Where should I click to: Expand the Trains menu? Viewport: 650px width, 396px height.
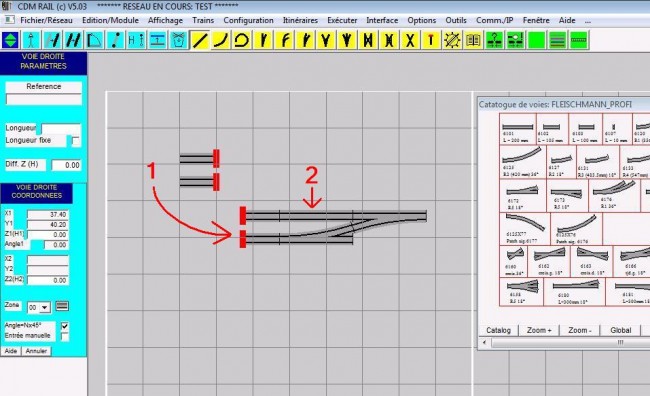pyautogui.click(x=203, y=20)
